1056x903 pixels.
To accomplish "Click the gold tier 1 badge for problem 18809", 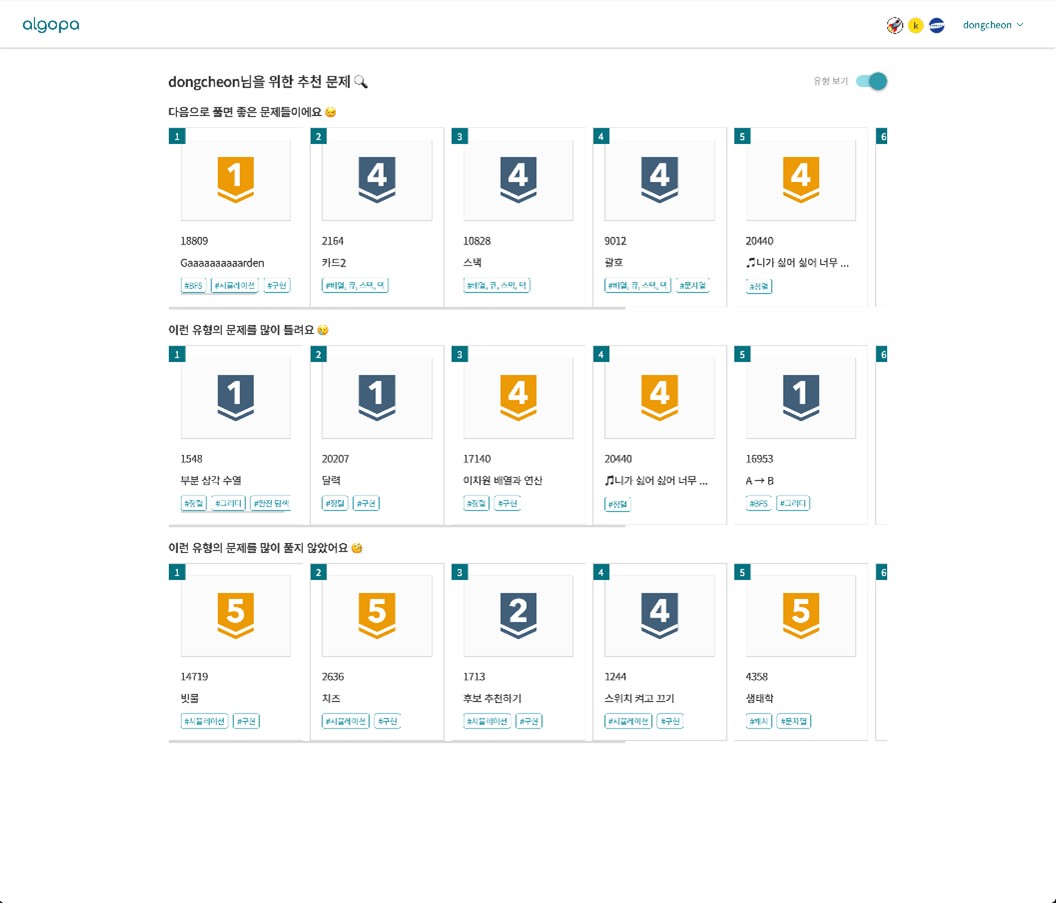I will 235,180.
